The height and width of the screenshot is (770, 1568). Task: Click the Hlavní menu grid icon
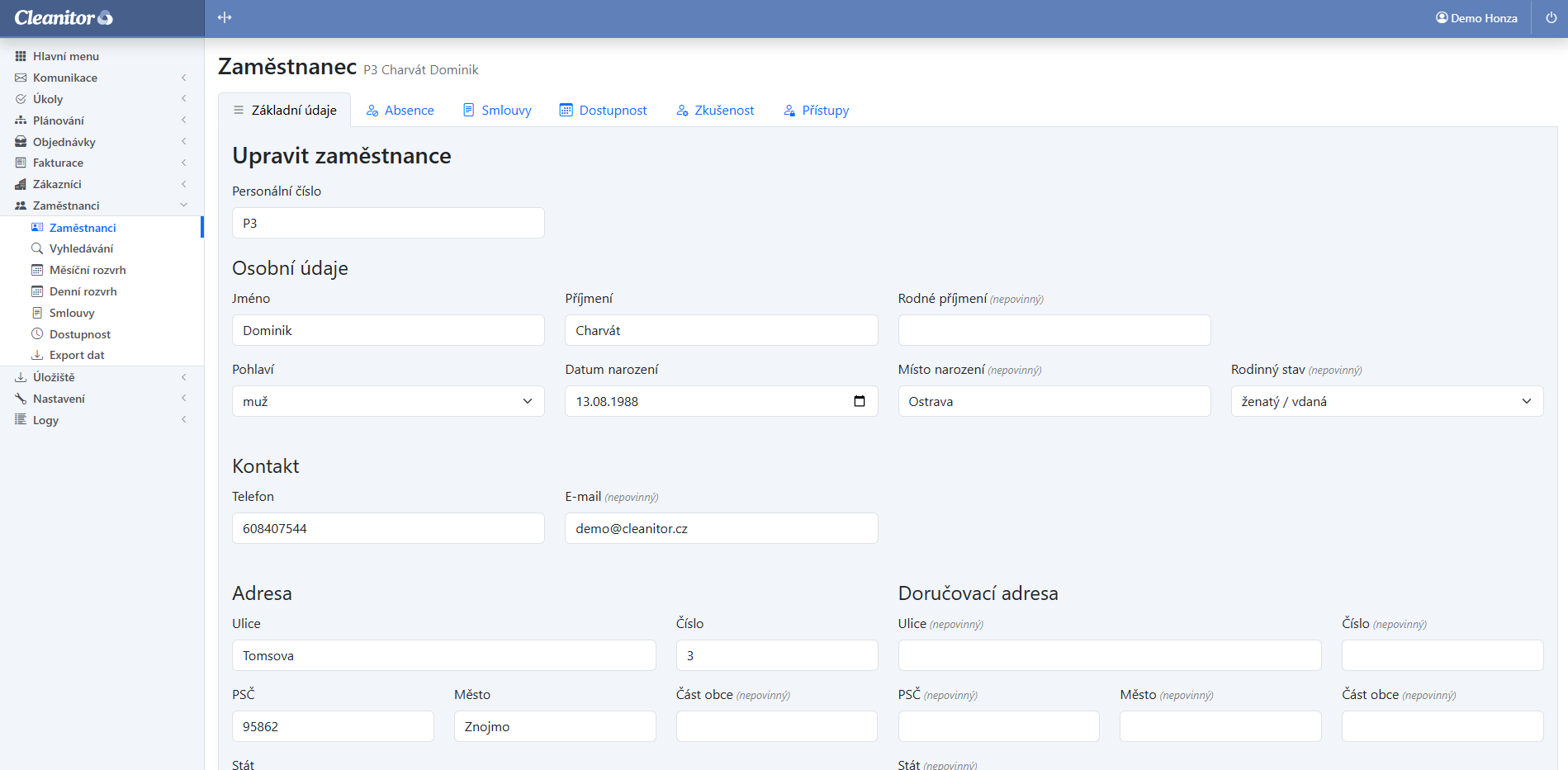point(21,56)
